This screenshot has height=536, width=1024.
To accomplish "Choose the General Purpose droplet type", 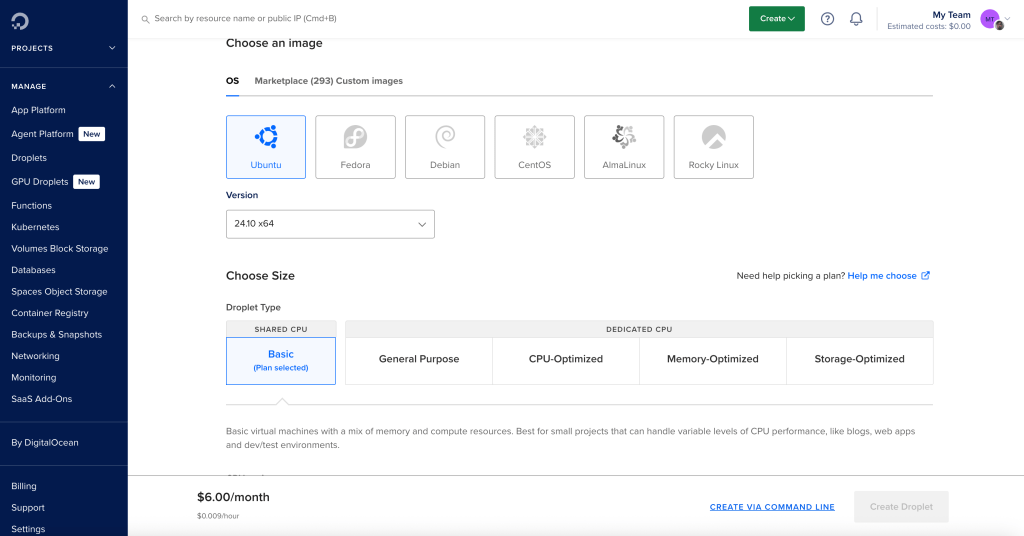I will tap(419, 359).
